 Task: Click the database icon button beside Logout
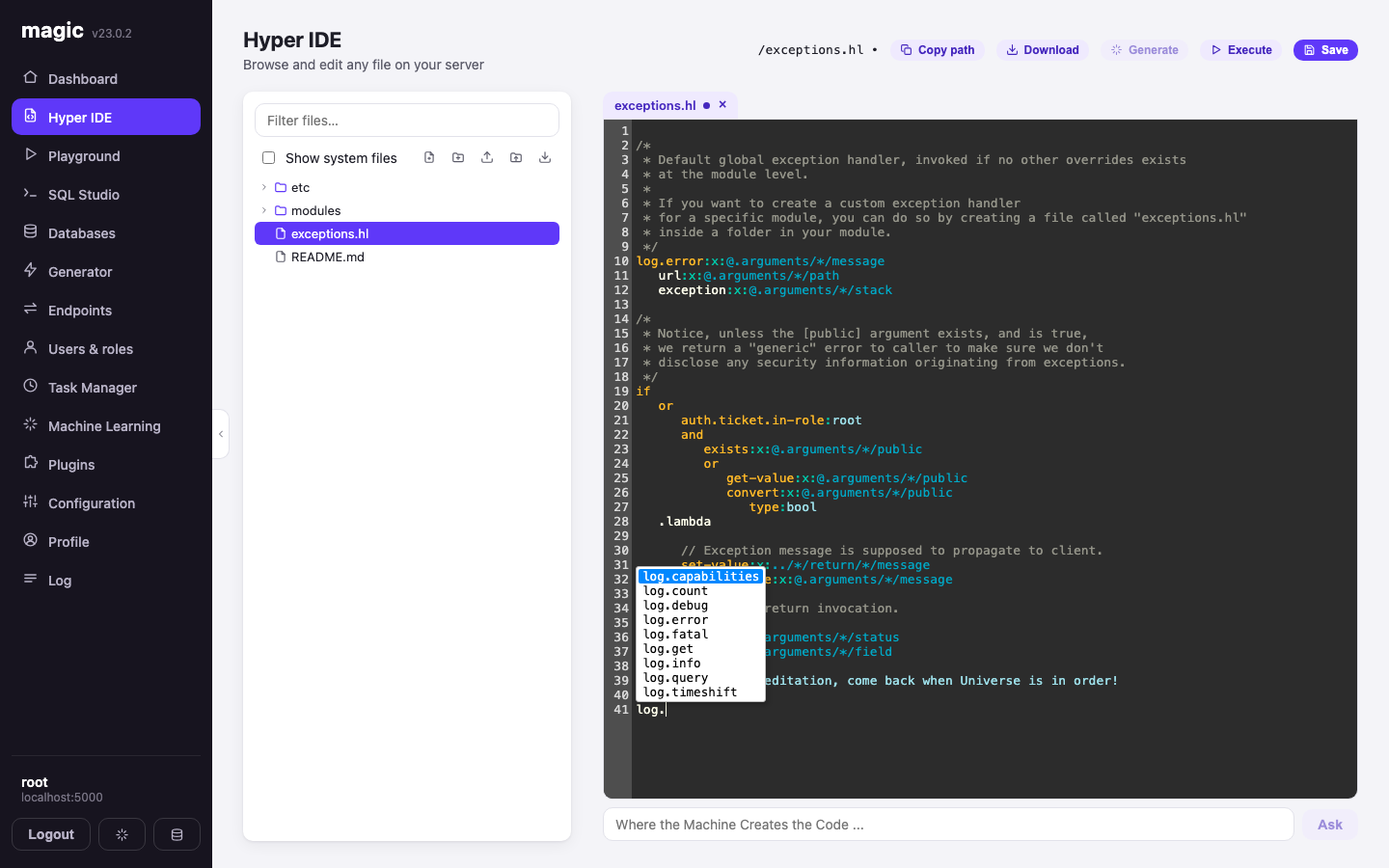click(x=177, y=834)
